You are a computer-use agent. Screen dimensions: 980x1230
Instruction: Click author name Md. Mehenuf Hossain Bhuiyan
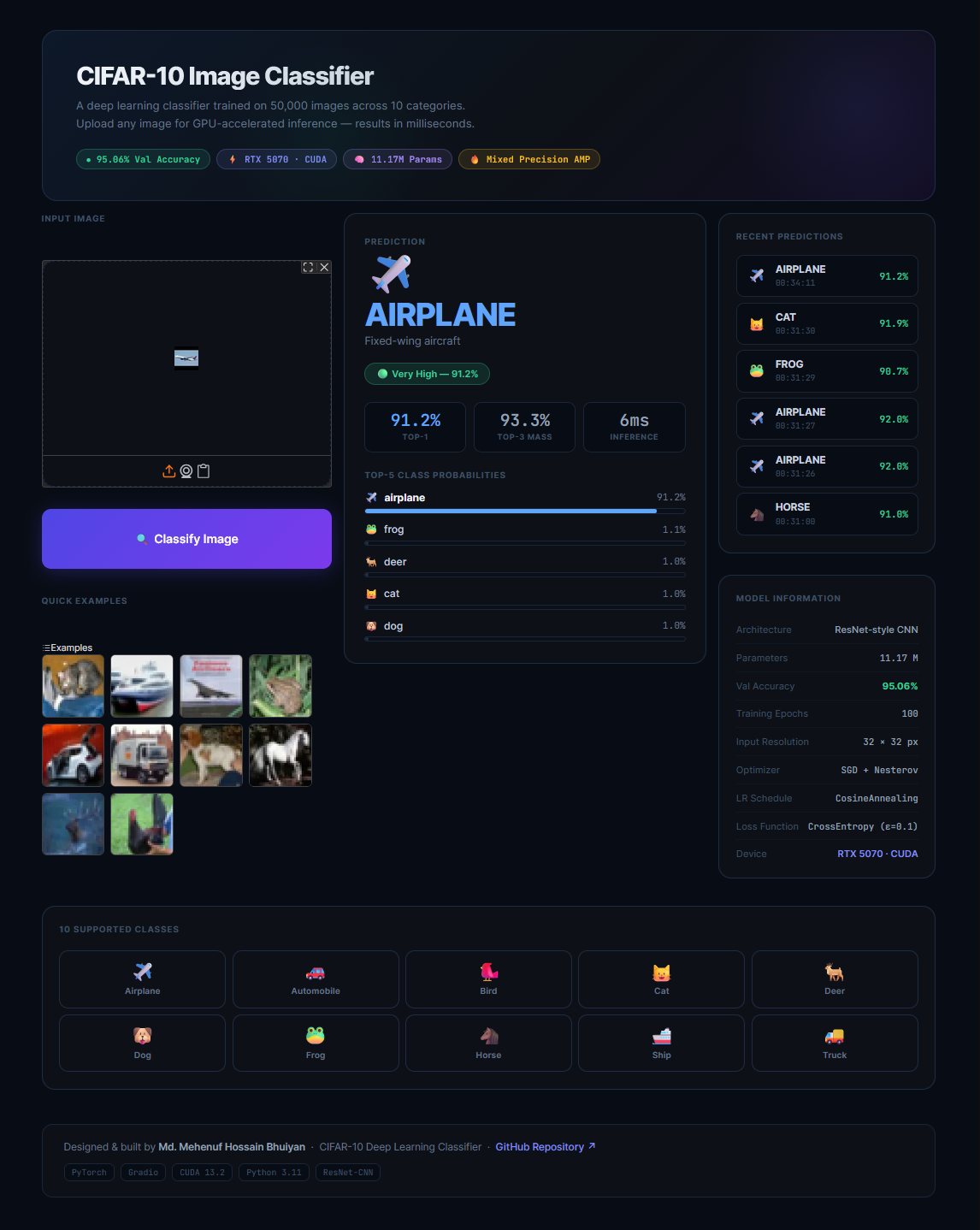click(232, 1147)
